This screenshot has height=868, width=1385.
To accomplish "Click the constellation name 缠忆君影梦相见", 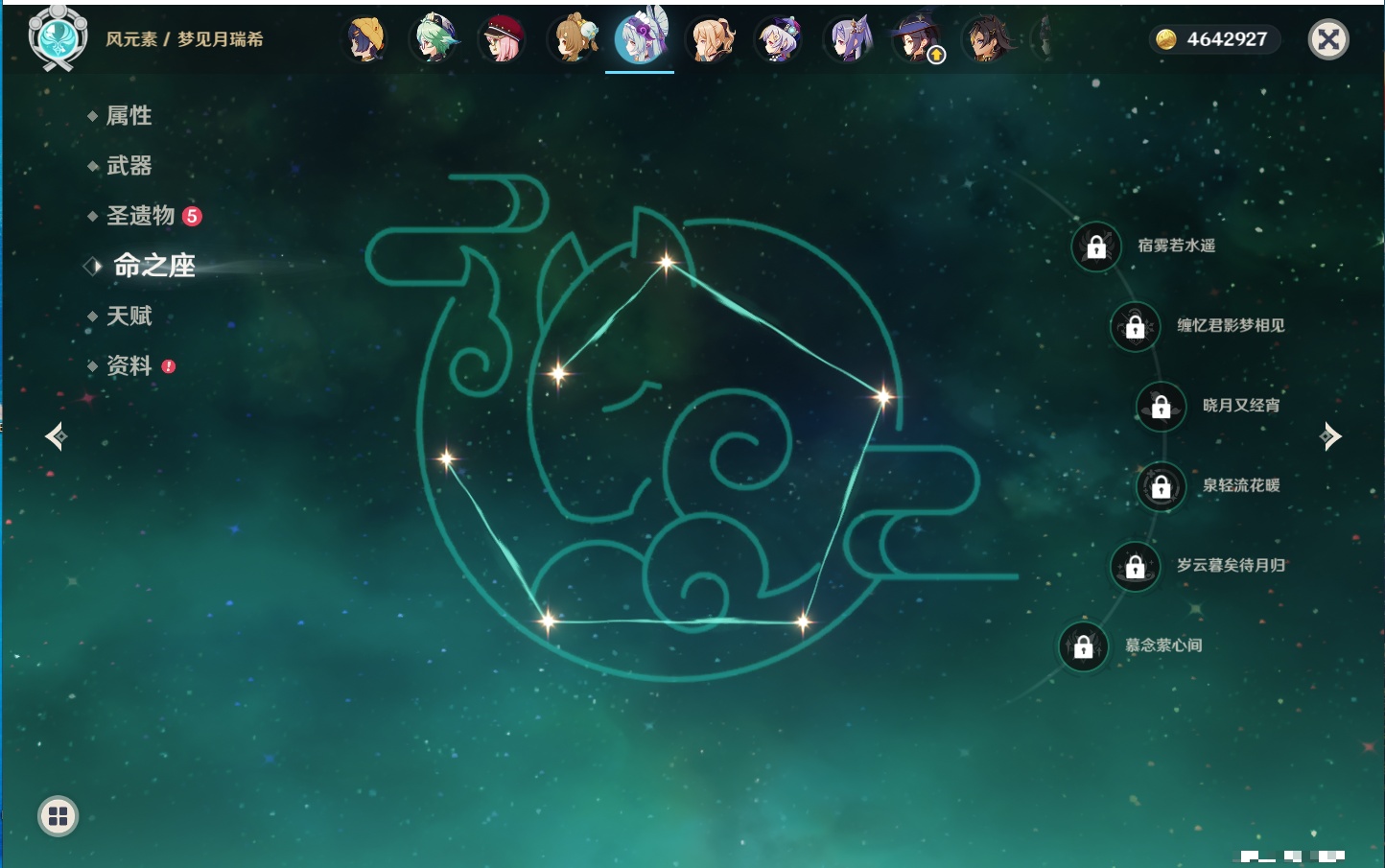I will (x=1231, y=325).
